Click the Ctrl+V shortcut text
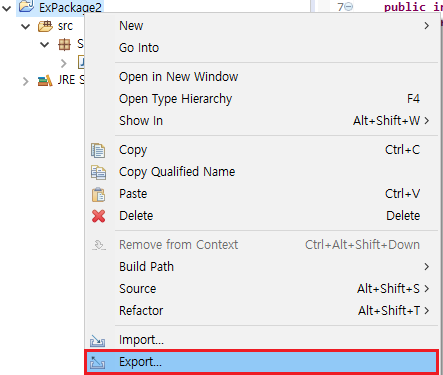The height and width of the screenshot is (375, 443). click(x=402, y=194)
